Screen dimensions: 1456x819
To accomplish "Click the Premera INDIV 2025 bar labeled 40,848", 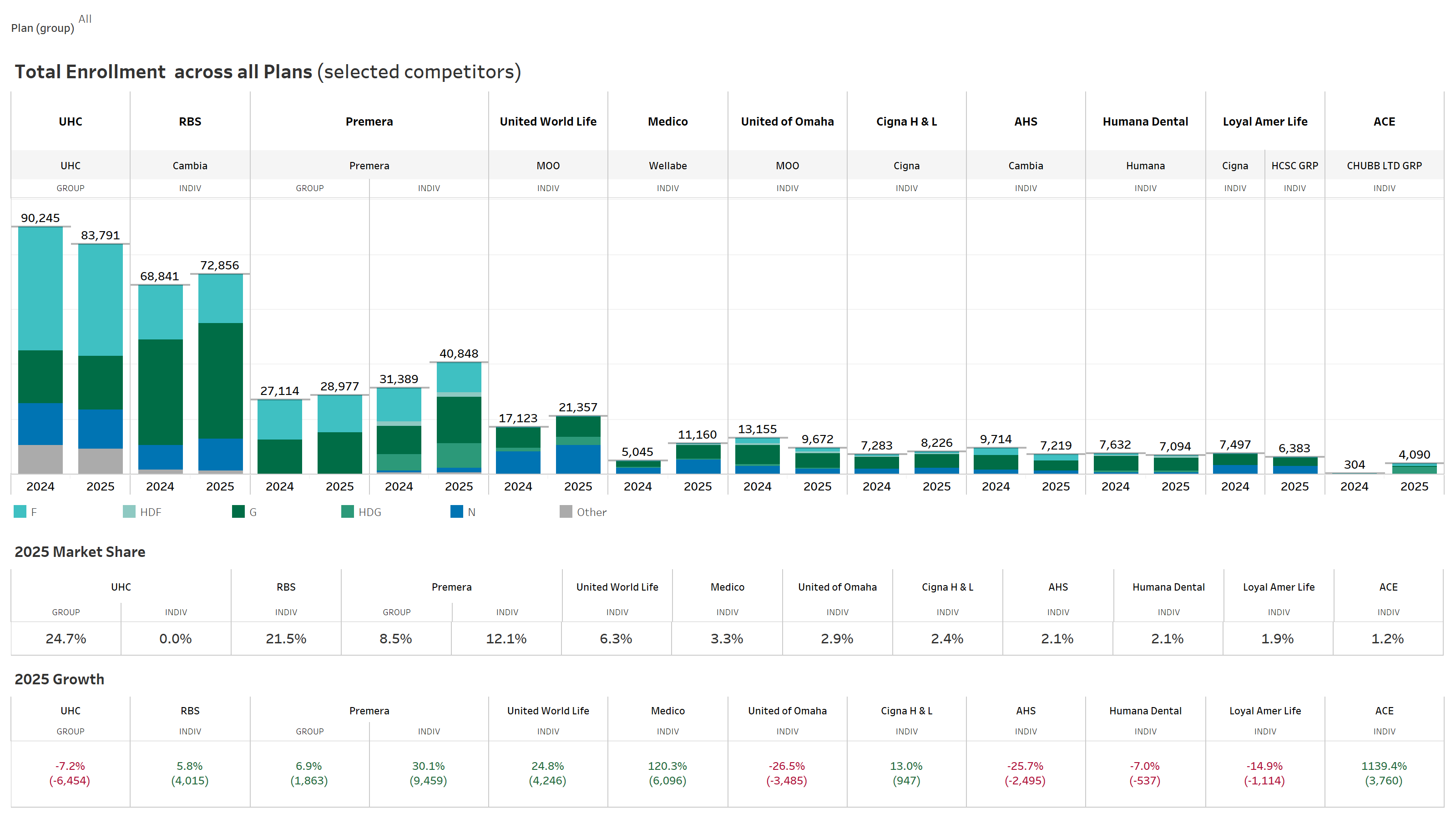I will (x=459, y=418).
